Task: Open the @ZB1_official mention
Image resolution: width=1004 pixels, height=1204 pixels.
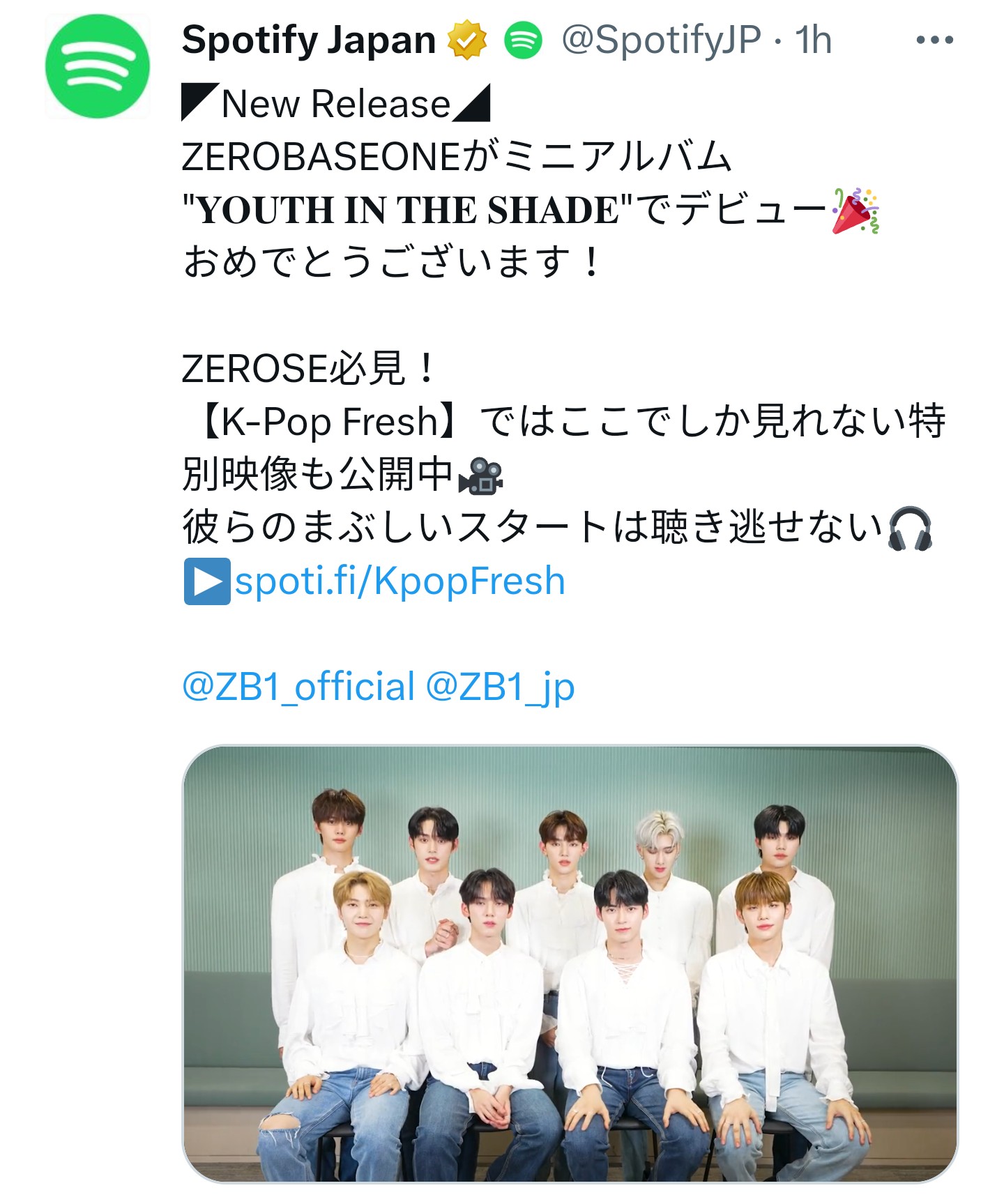Action: [x=298, y=687]
